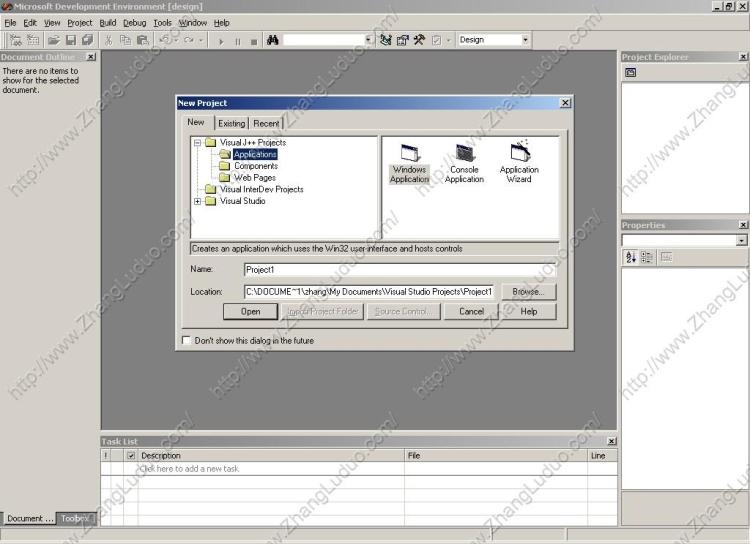Image resolution: width=750 pixels, height=544 pixels.
Task: Click the Cancel button
Action: (471, 311)
